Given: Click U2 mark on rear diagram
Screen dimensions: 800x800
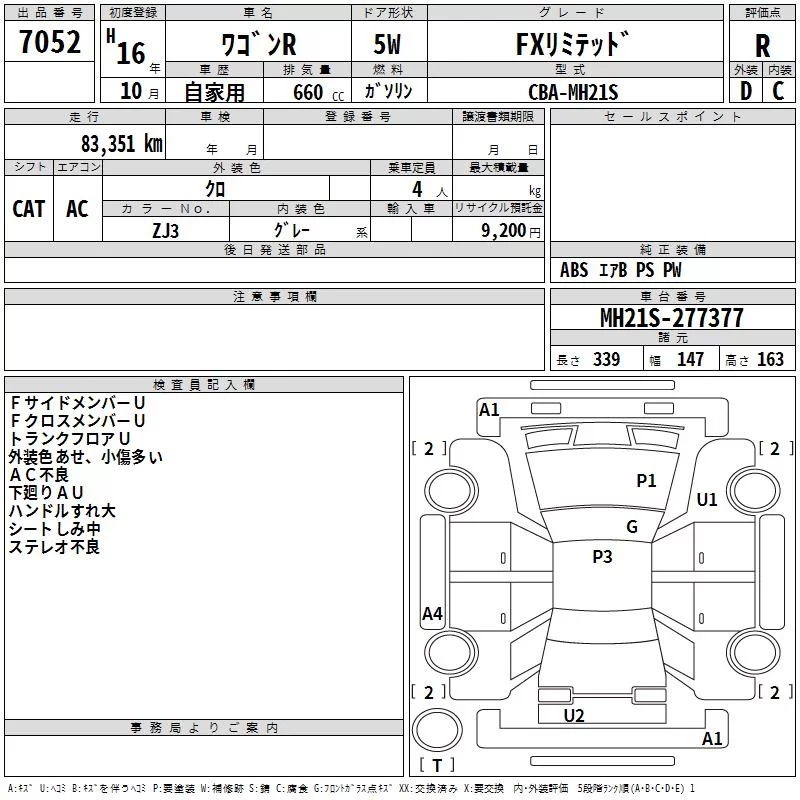Looking at the screenshot, I should click(574, 715).
